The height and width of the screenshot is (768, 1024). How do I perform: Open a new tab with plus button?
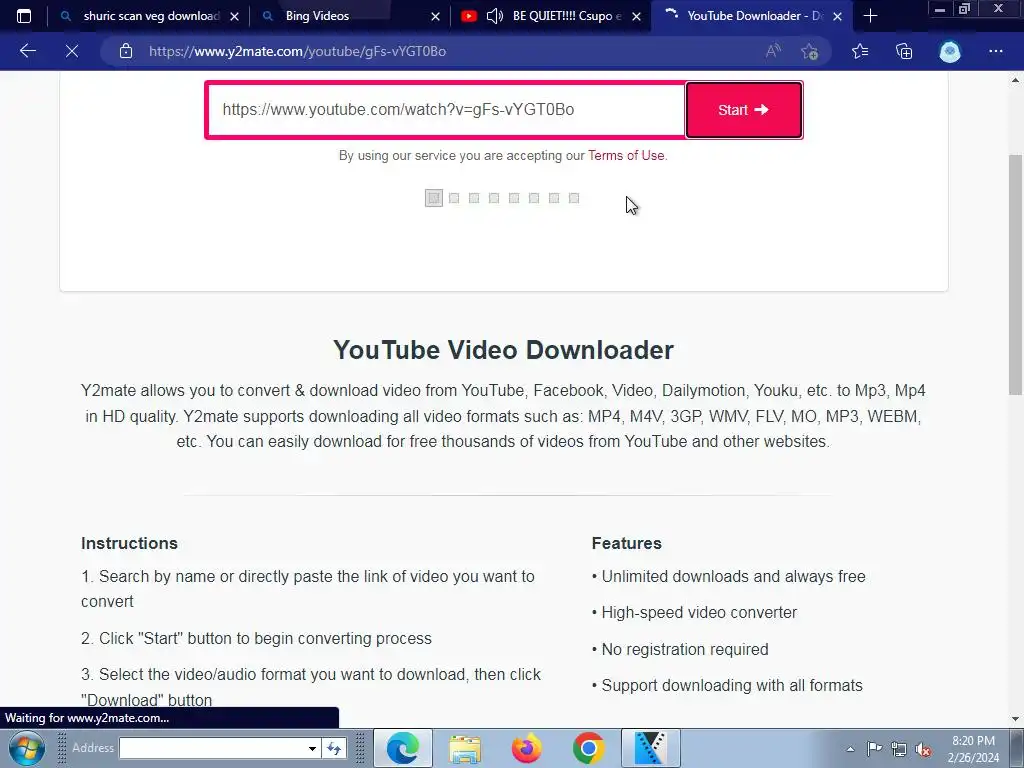(870, 16)
